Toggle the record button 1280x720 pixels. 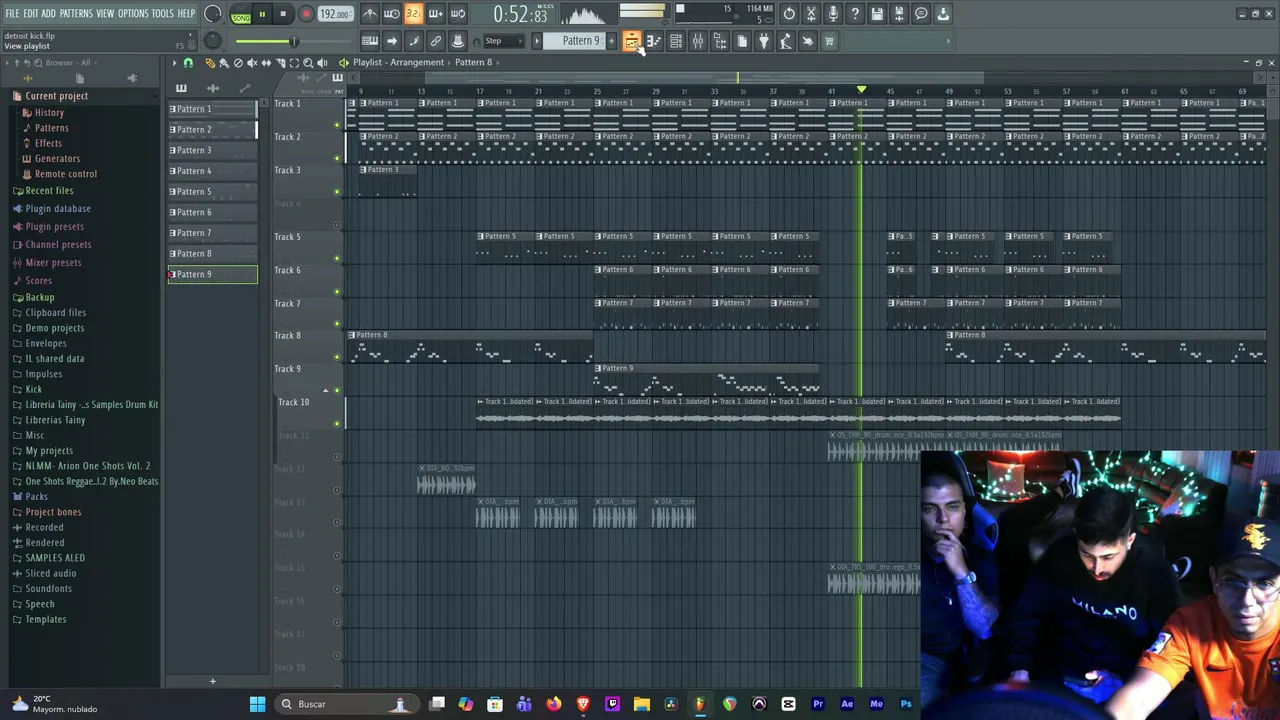point(306,14)
